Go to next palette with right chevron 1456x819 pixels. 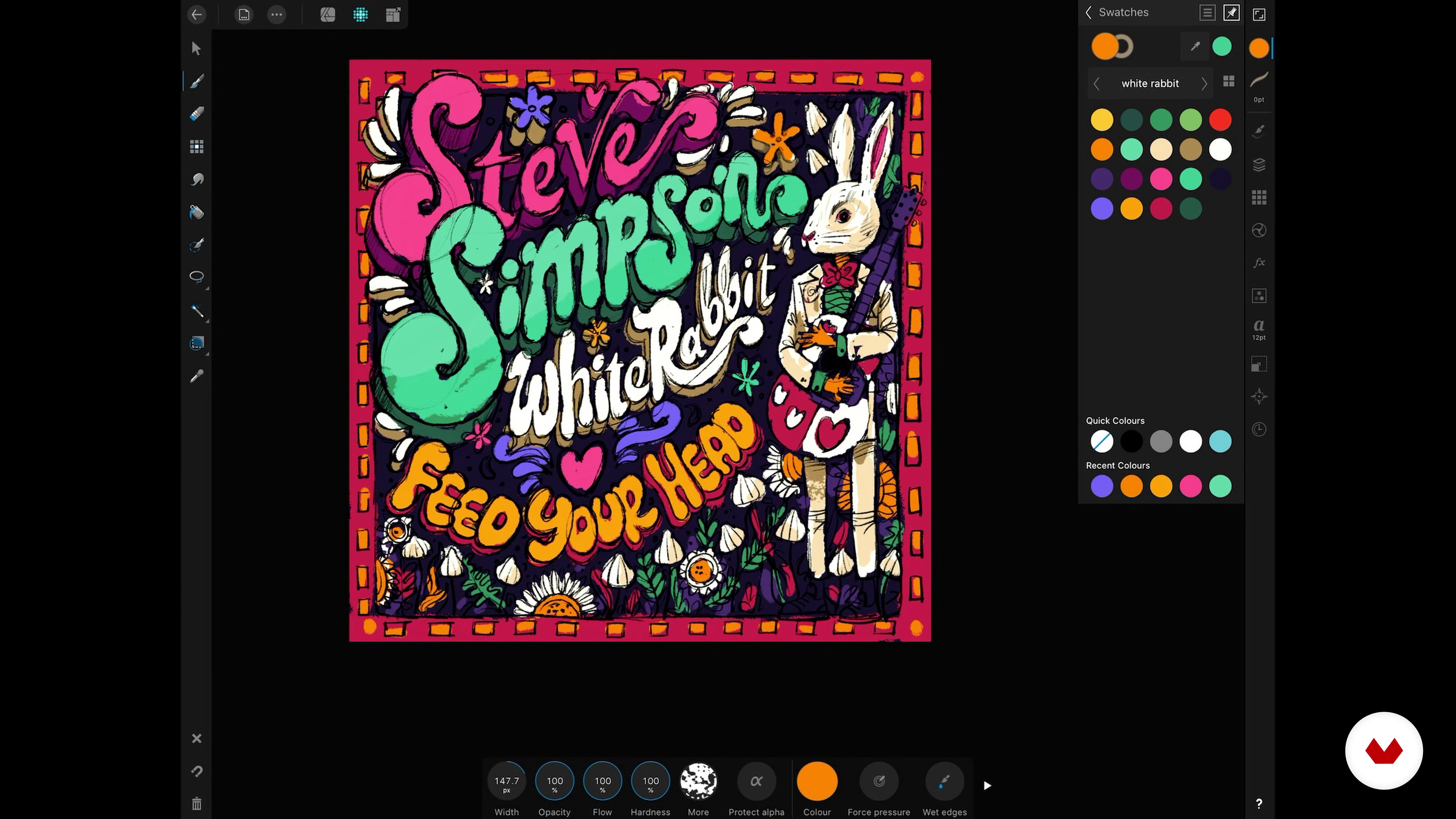tap(1204, 84)
